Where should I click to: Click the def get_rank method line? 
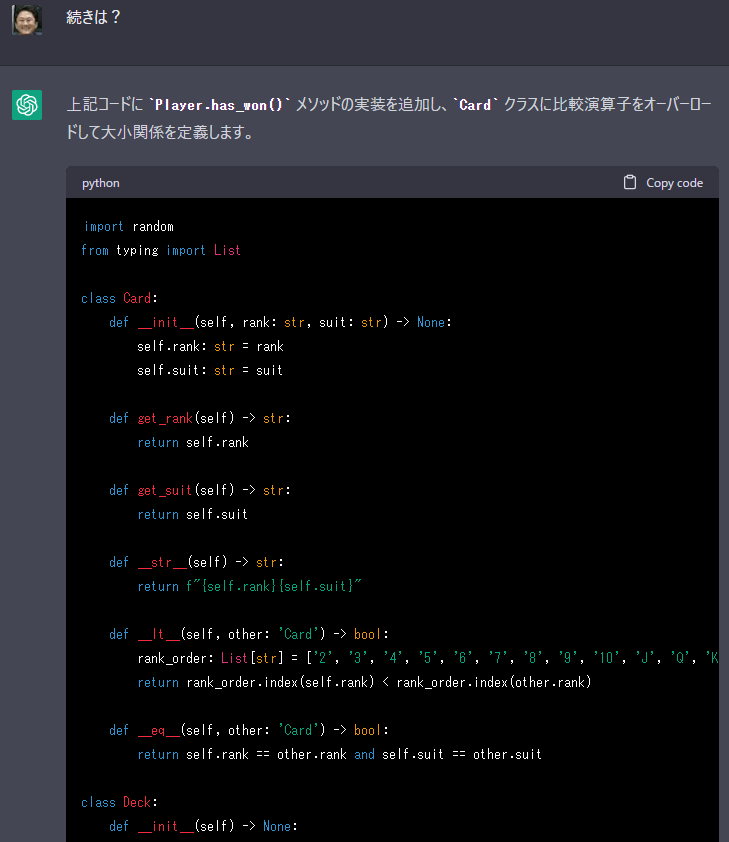pyautogui.click(x=200, y=418)
